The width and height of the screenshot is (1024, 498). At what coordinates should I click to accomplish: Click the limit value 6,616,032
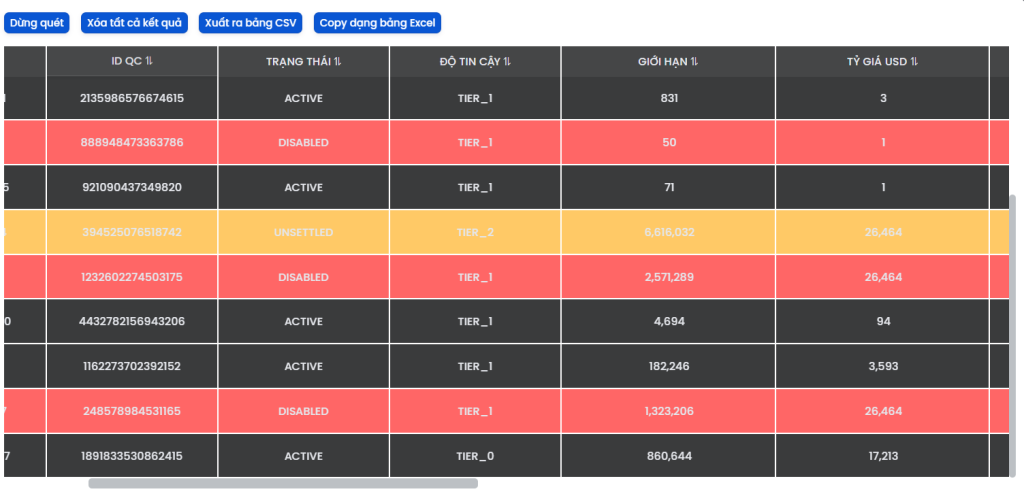(669, 232)
